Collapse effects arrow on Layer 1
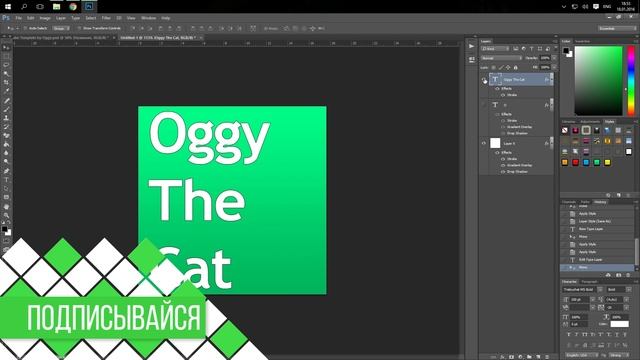640x360 pixels. 551,143
